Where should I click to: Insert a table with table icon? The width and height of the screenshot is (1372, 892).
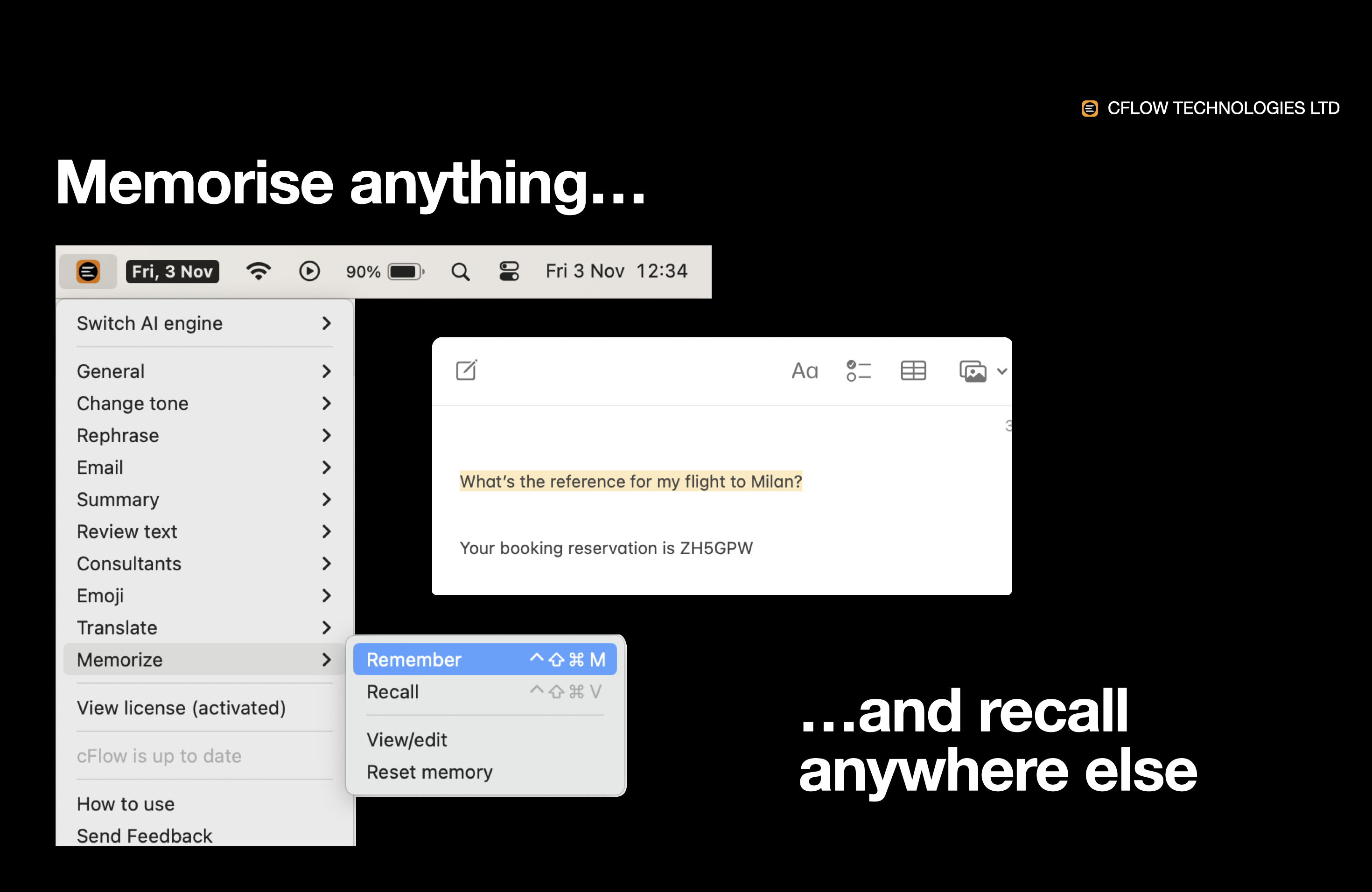click(x=913, y=371)
